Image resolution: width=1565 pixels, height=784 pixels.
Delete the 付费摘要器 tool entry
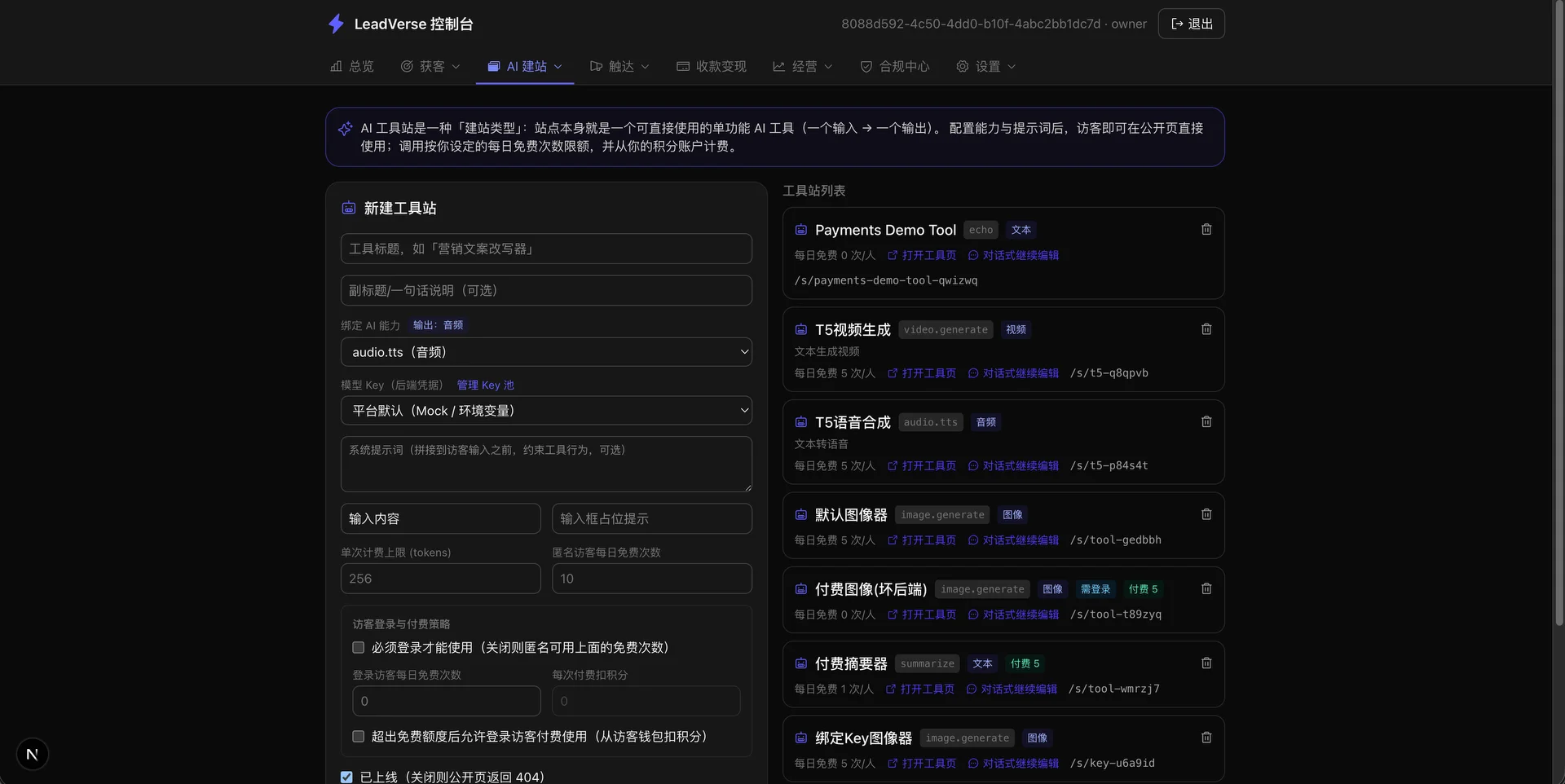click(1206, 663)
